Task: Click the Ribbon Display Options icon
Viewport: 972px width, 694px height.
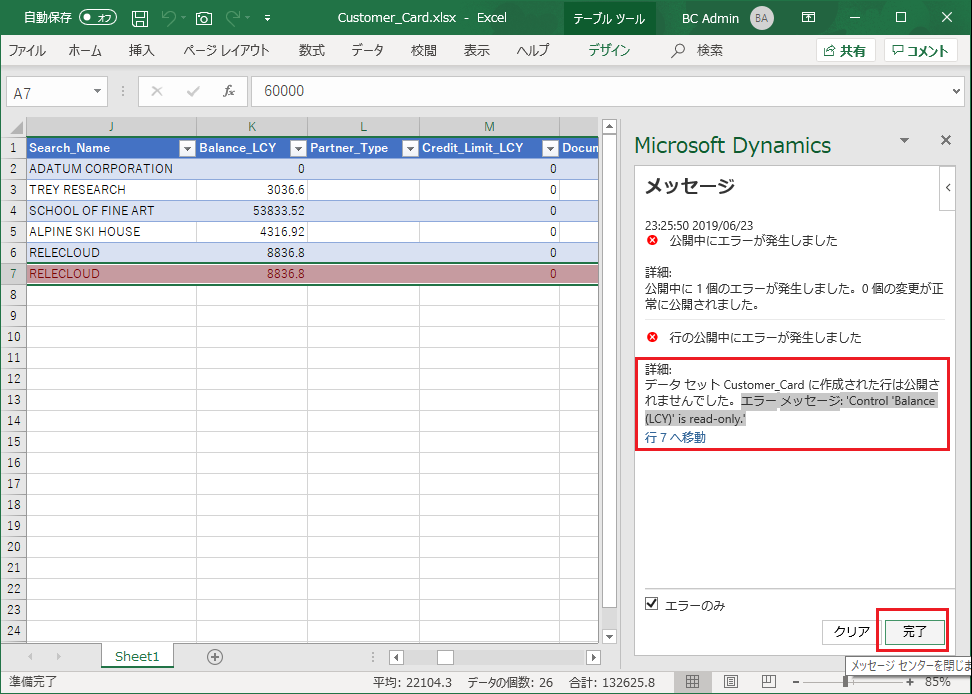Action: click(x=808, y=17)
